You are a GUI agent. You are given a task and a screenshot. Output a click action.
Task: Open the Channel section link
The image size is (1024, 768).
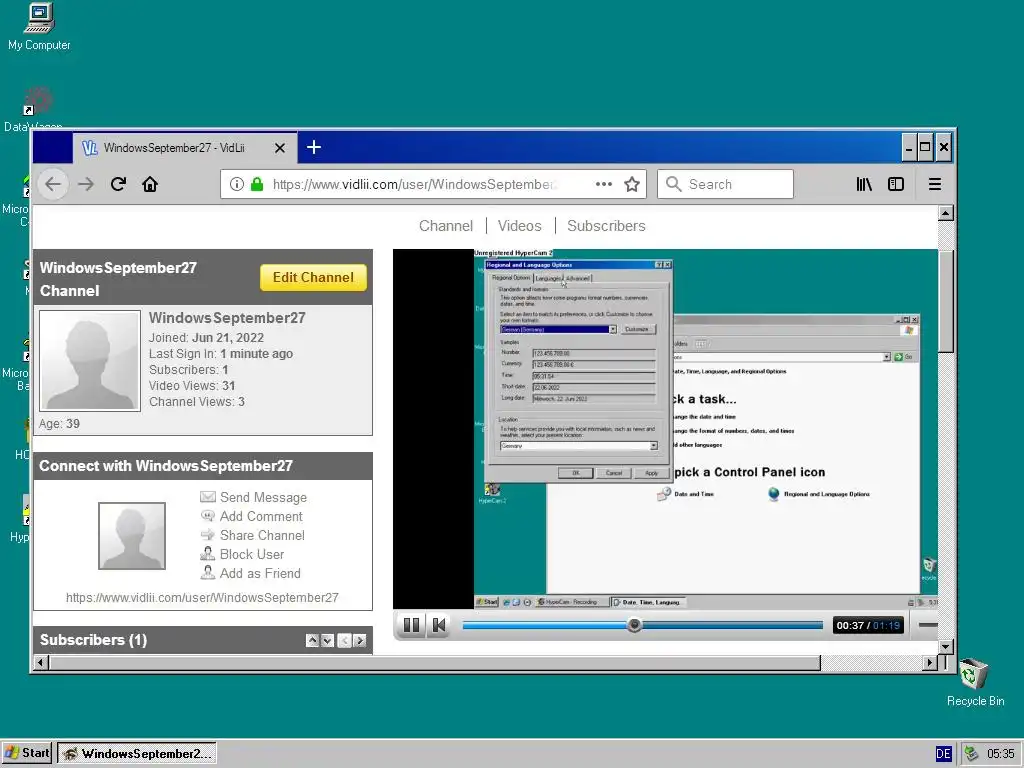446,226
